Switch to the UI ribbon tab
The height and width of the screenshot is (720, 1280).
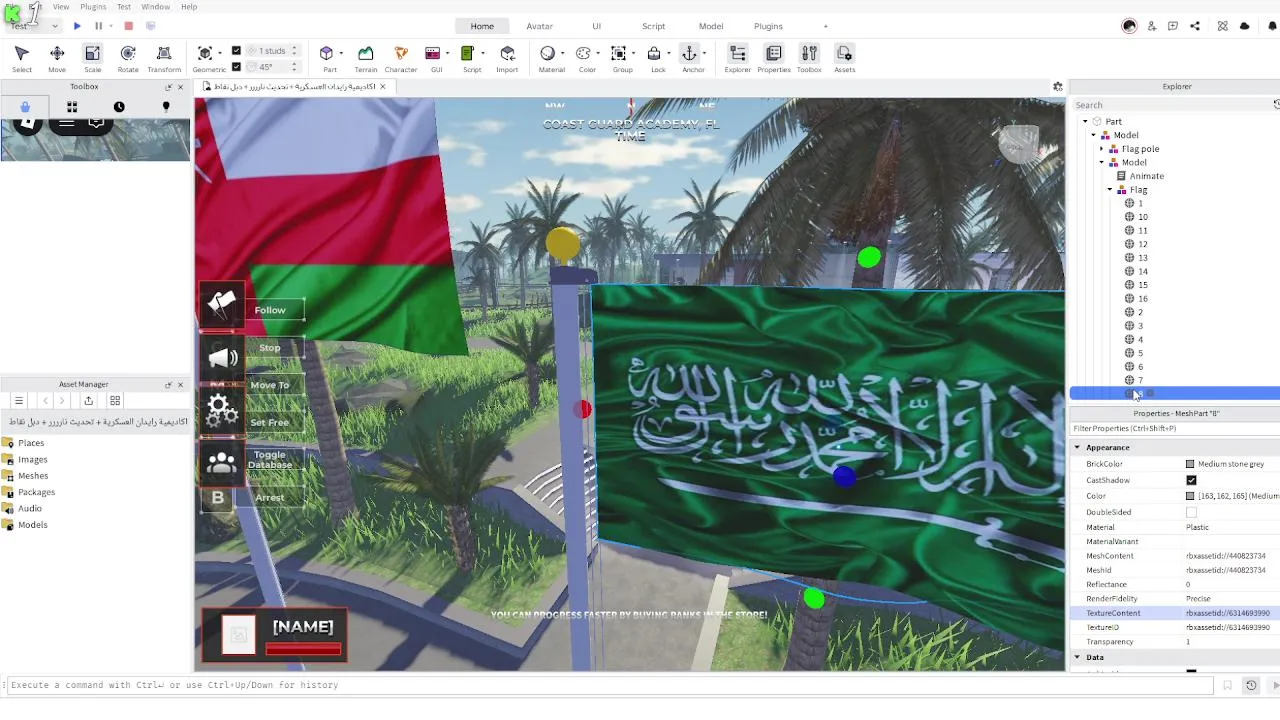coord(596,26)
